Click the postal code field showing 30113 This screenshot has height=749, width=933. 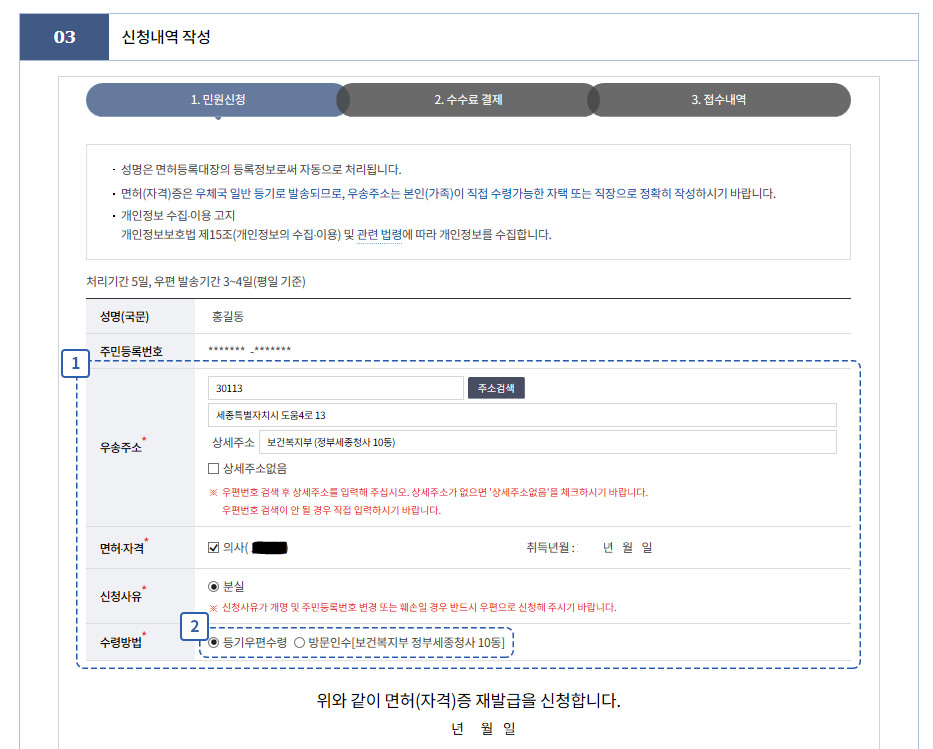336,388
